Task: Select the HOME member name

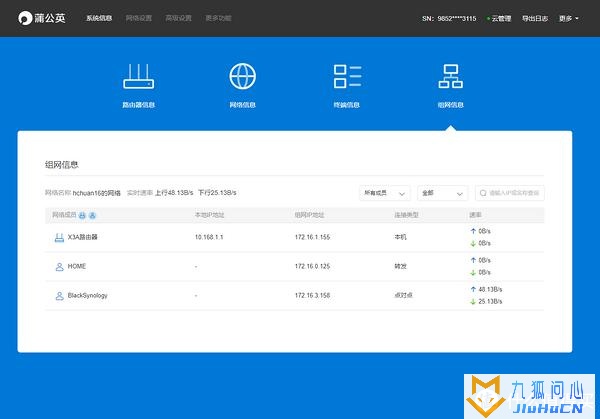Action: pos(77,266)
